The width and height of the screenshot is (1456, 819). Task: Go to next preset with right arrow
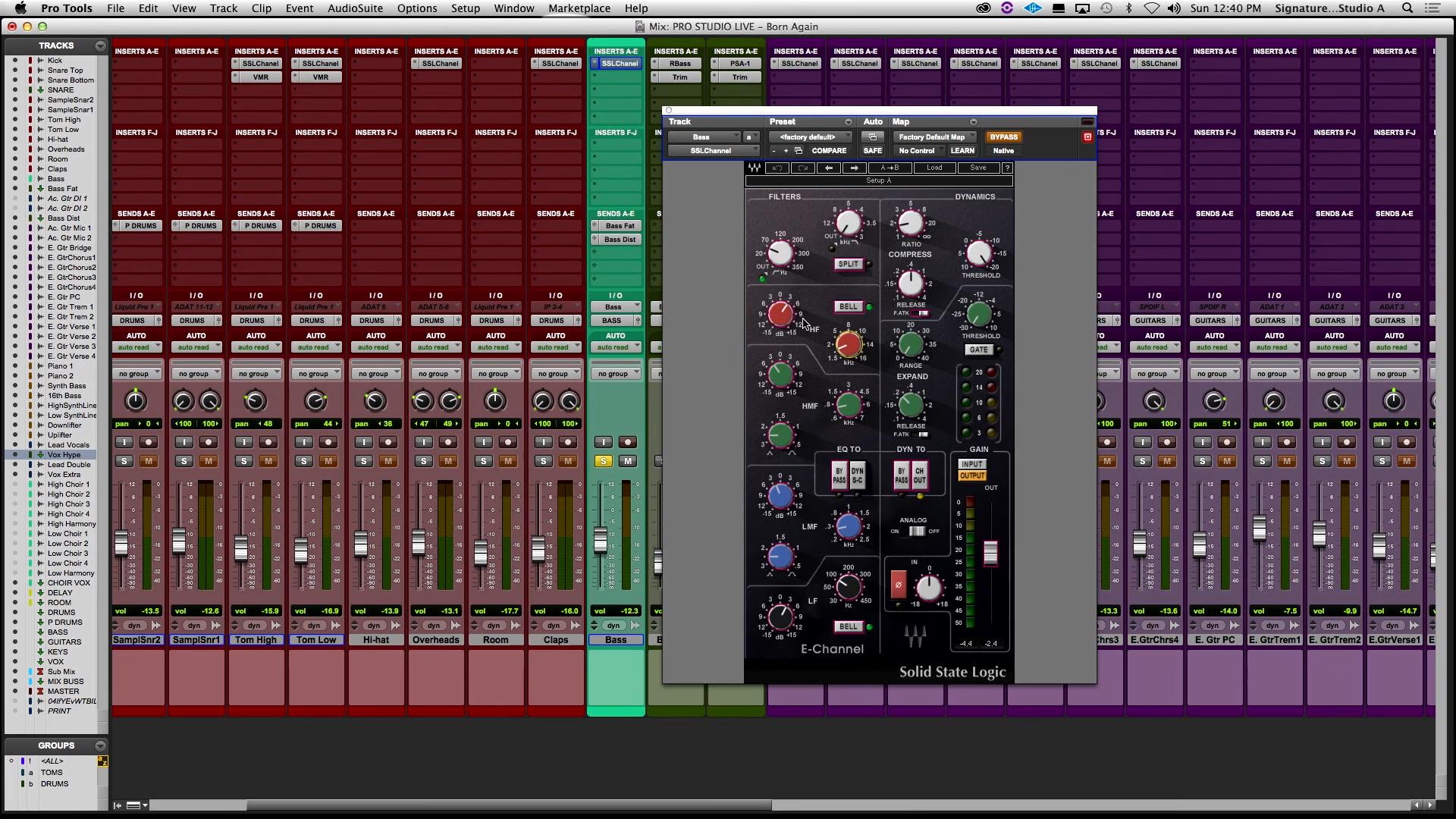click(x=855, y=168)
